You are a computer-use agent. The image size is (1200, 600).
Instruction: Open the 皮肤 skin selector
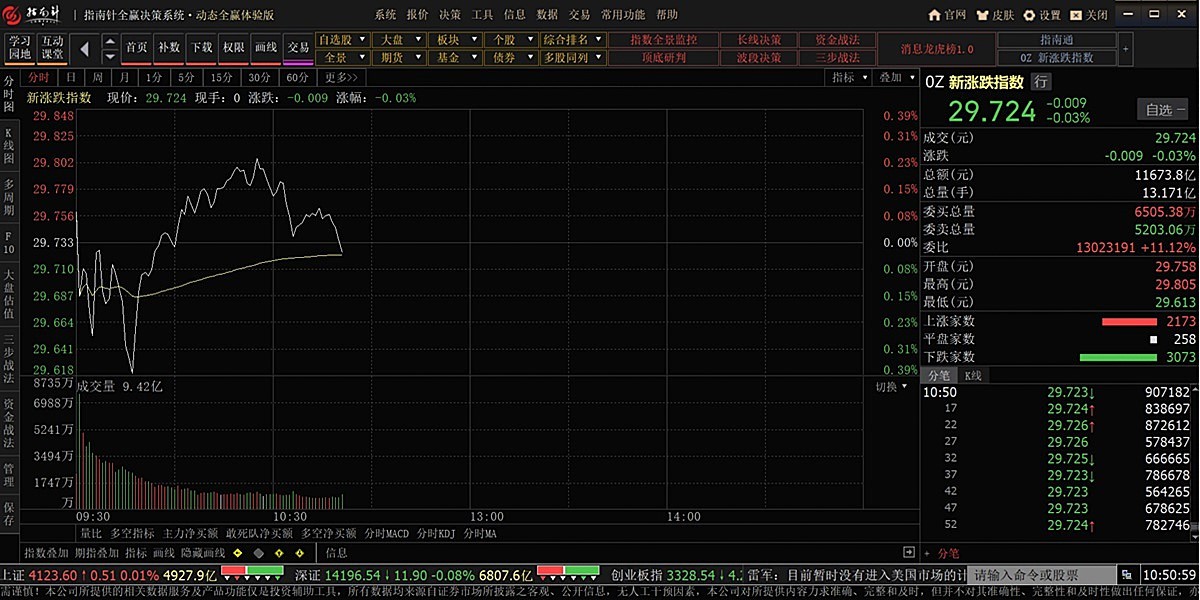(995, 15)
